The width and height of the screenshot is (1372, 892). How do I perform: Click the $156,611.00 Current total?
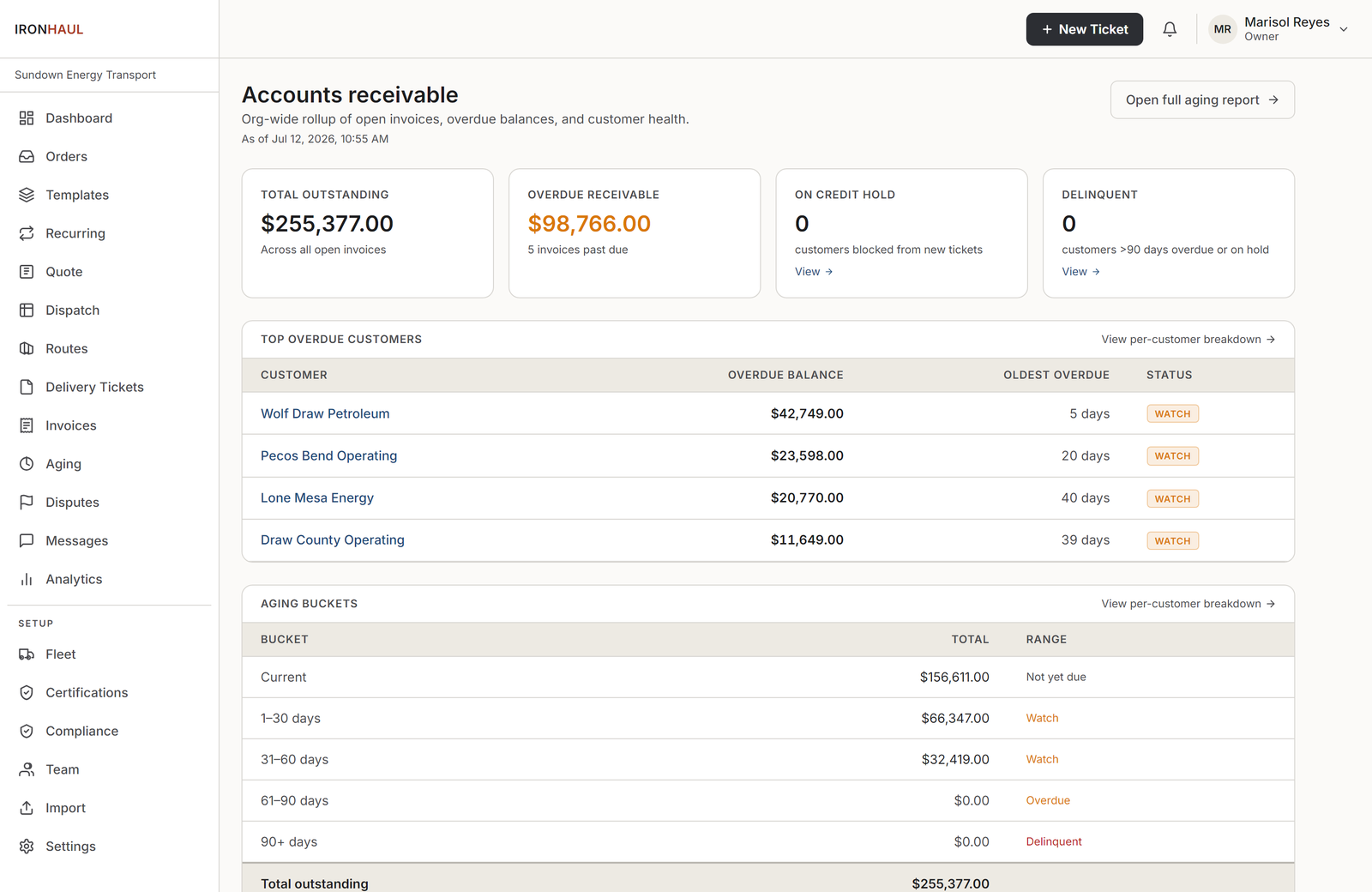click(x=954, y=678)
